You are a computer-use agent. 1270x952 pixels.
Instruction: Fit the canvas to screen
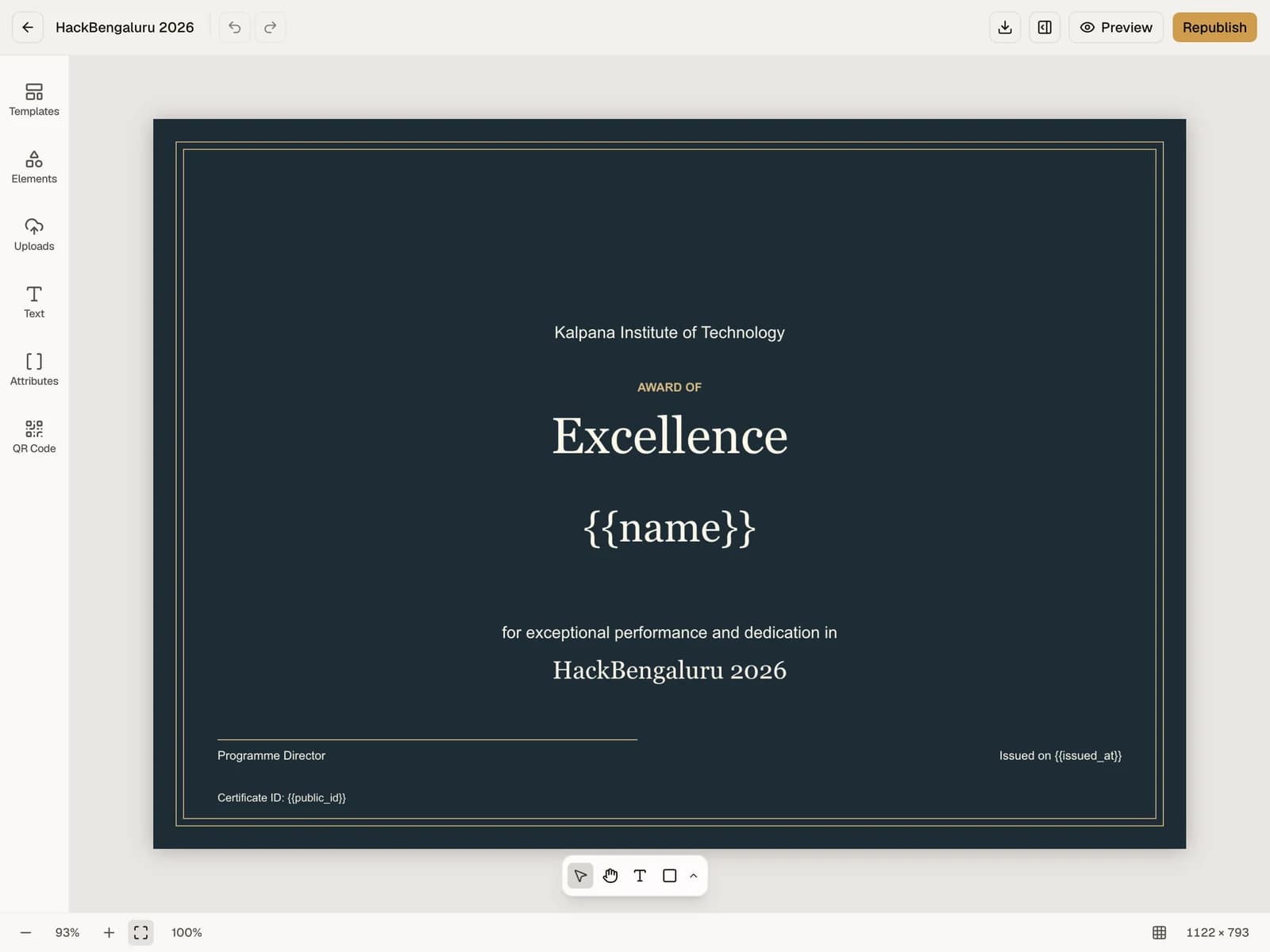[x=140, y=932]
